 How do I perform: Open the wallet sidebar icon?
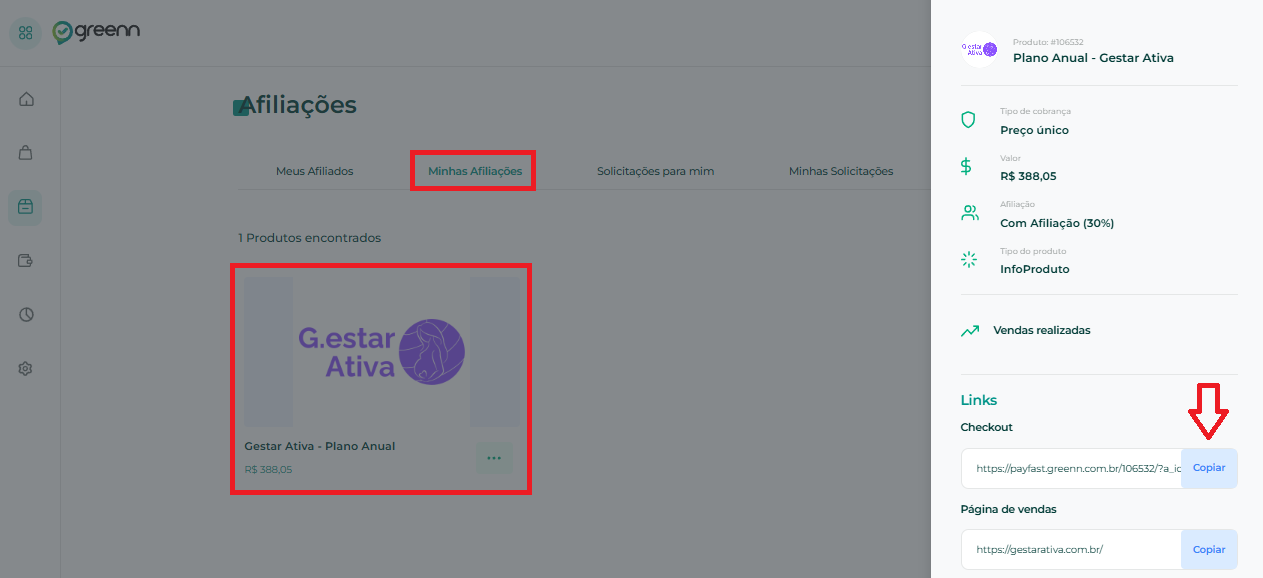26,261
